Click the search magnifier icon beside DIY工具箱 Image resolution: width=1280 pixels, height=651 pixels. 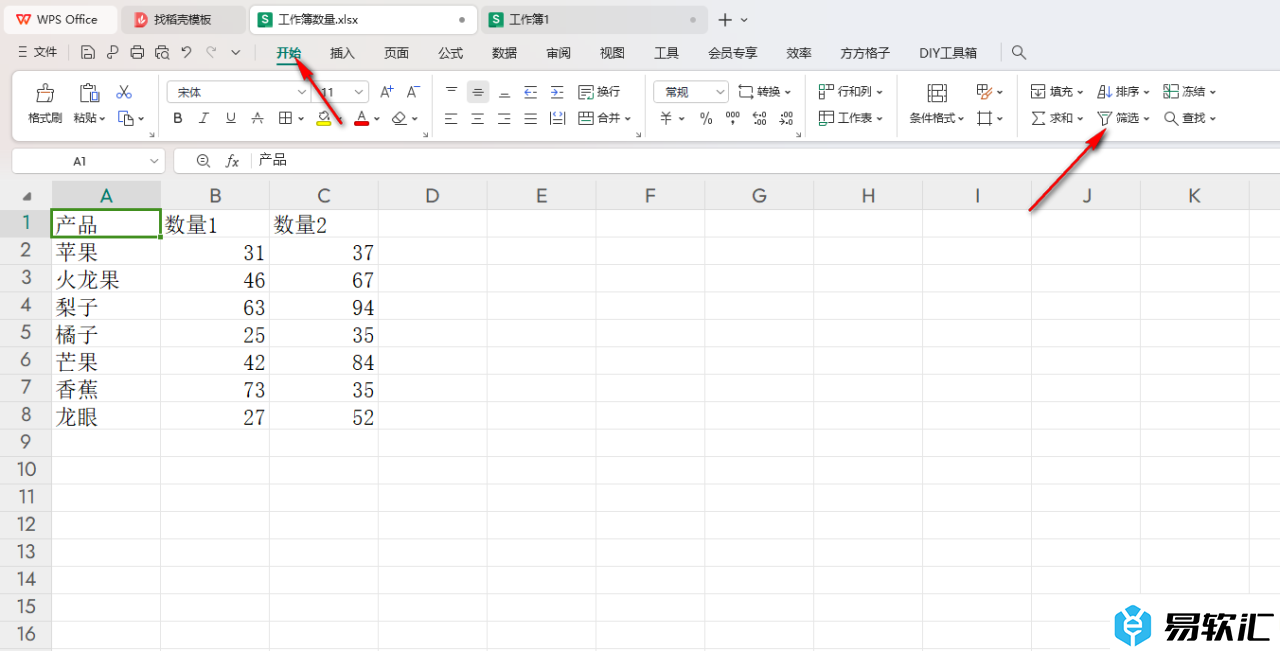coord(1019,52)
